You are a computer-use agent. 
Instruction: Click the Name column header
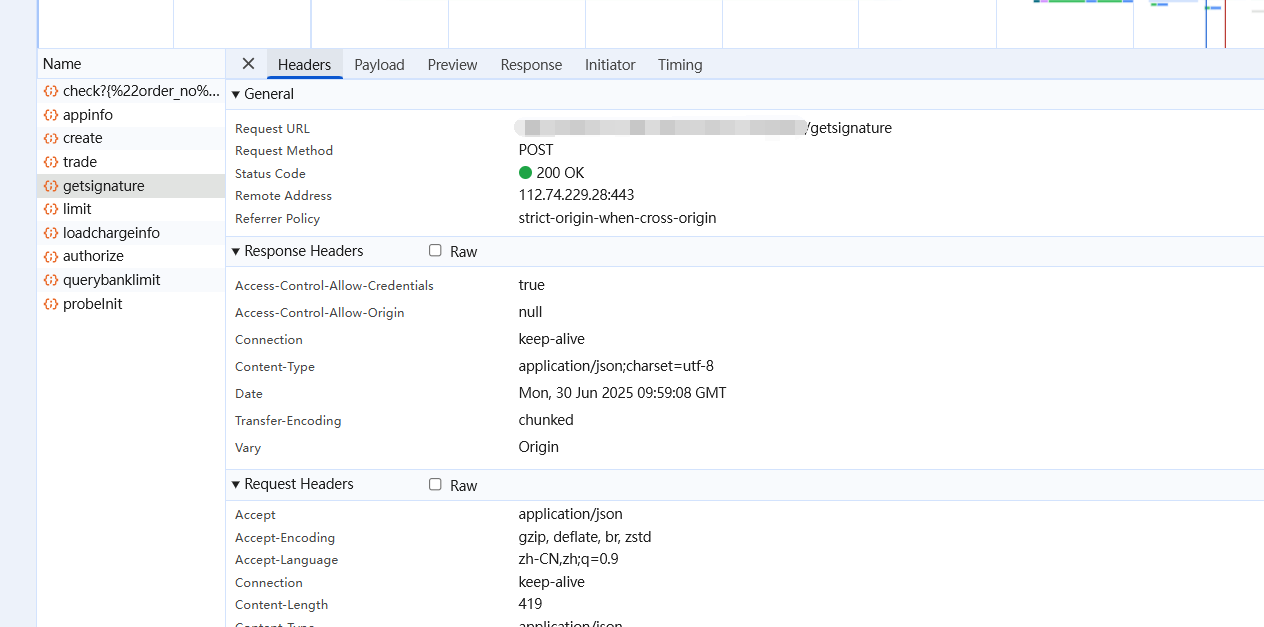pyautogui.click(x=131, y=64)
